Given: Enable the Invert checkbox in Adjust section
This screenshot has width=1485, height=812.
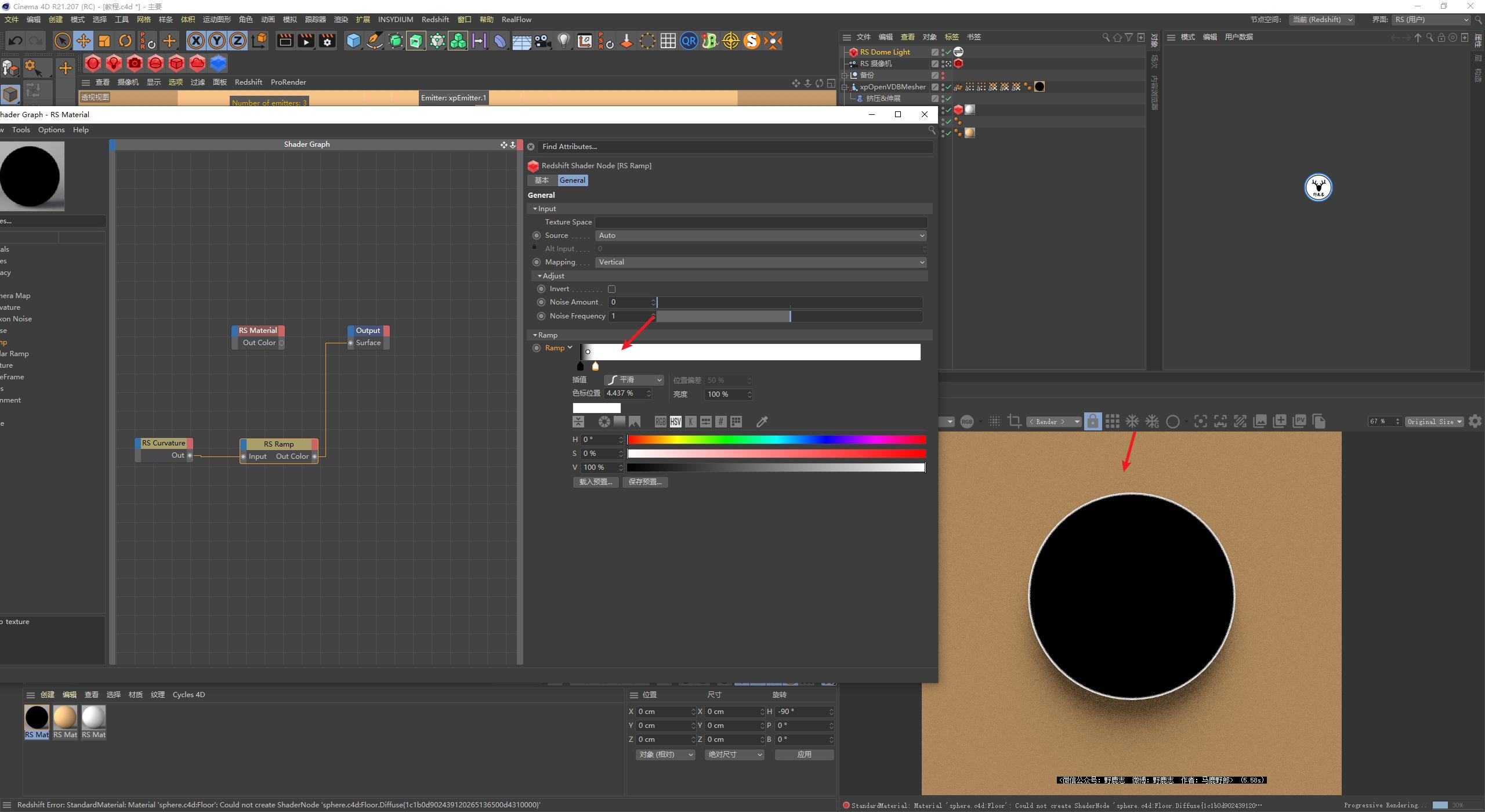Looking at the screenshot, I should coord(611,289).
